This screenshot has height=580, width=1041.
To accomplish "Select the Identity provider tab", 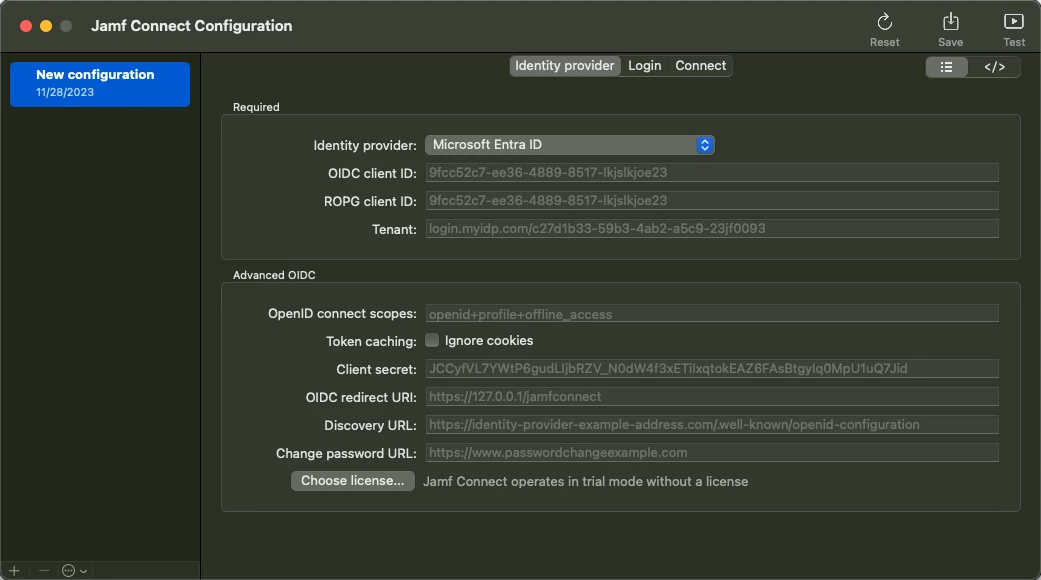I will click(564, 66).
